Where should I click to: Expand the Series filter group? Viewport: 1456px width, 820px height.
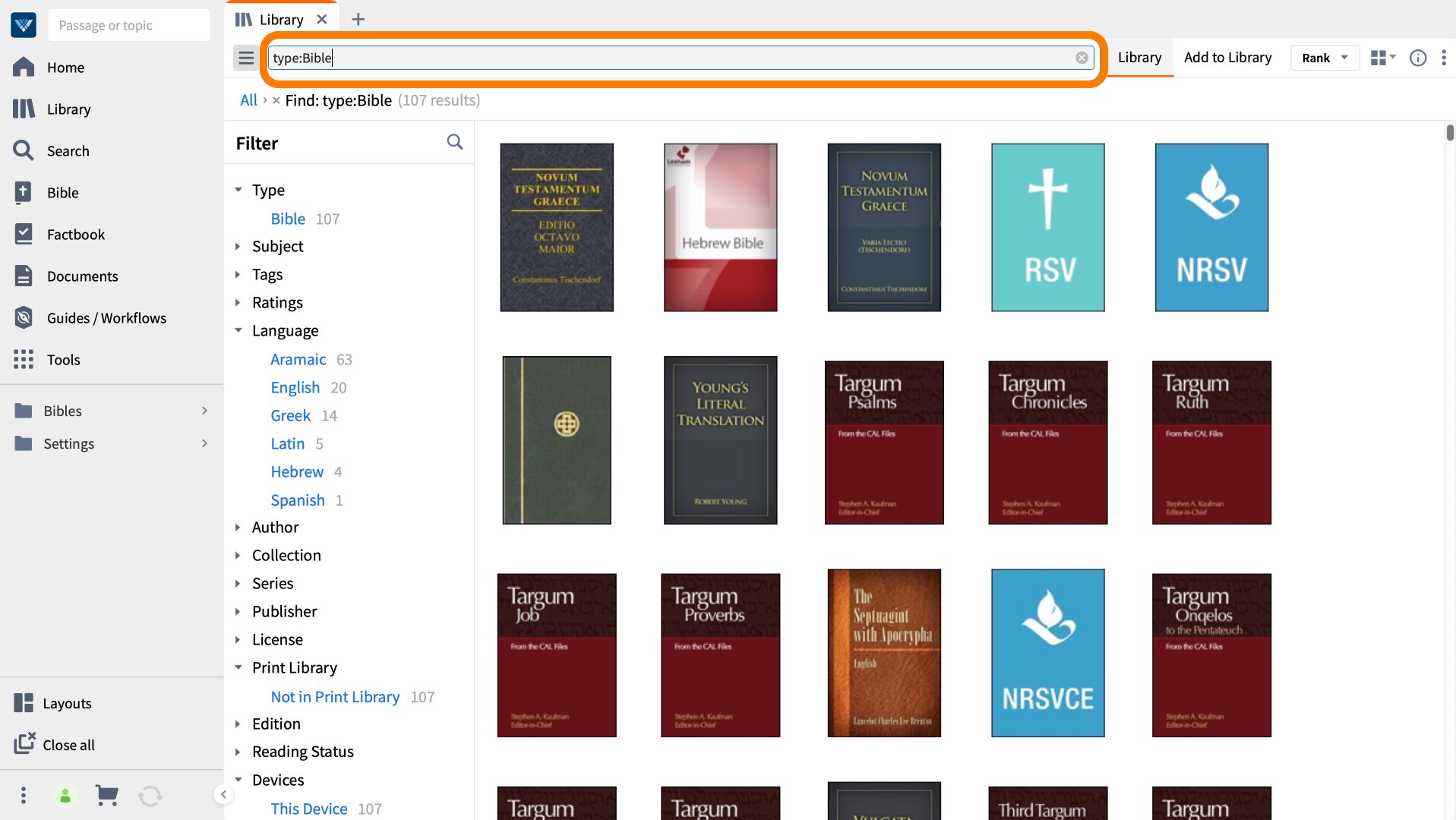[238, 583]
